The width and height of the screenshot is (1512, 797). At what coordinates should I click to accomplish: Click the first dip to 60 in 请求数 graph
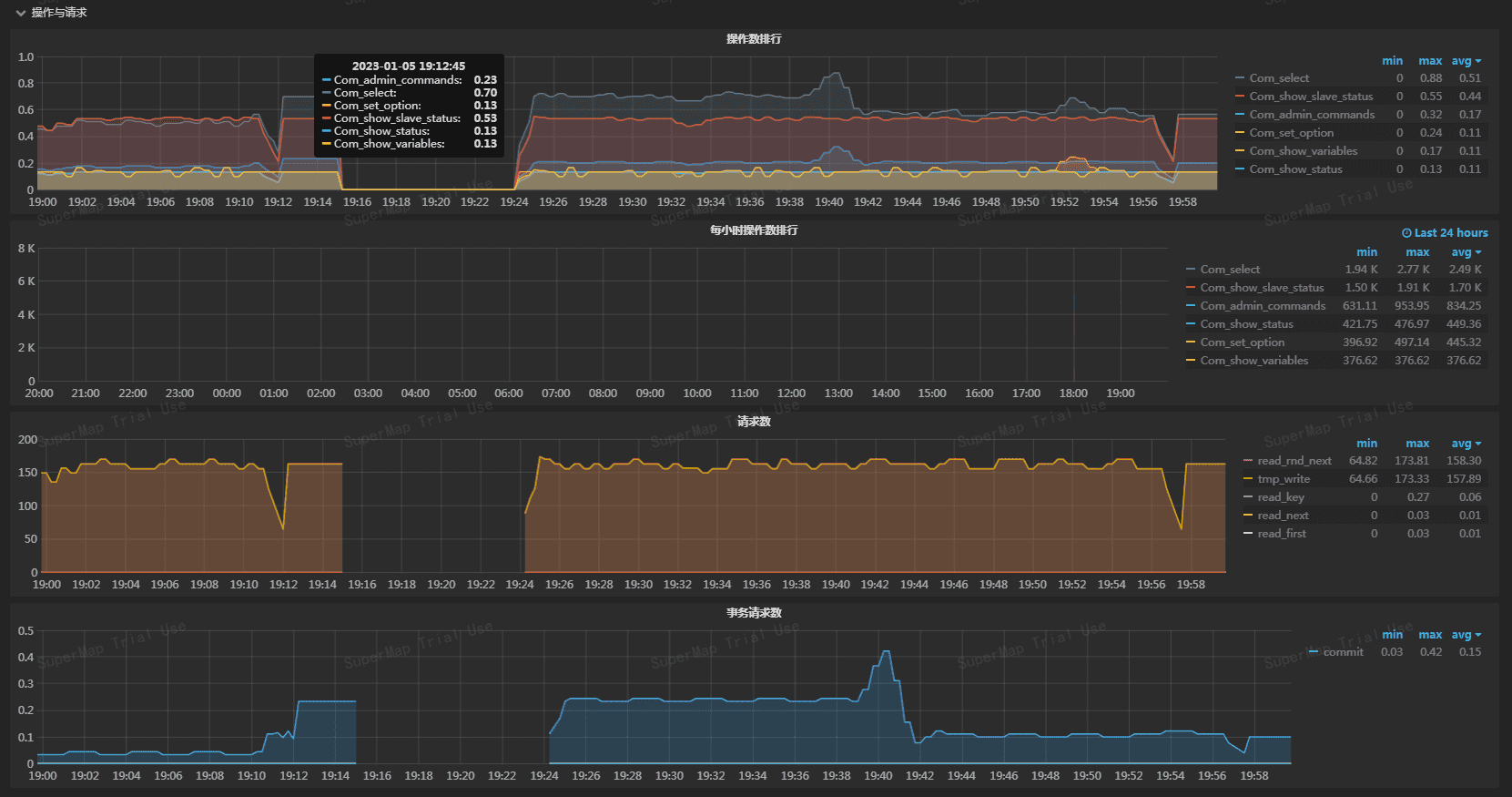click(x=283, y=528)
